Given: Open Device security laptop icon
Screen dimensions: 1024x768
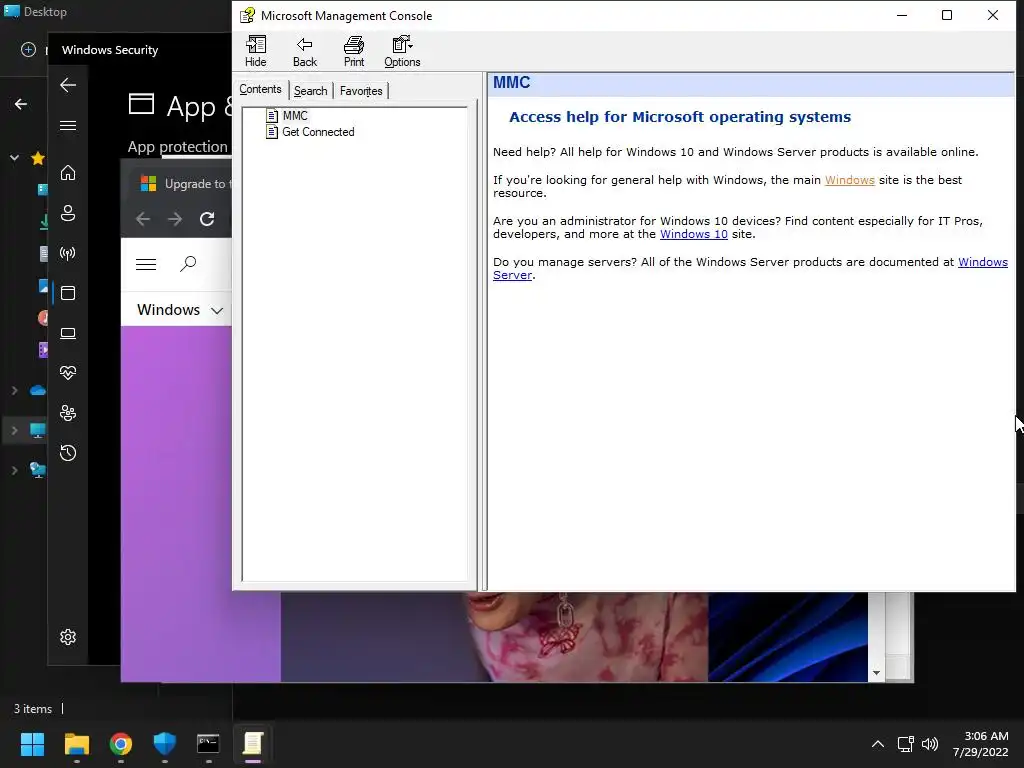Looking at the screenshot, I should 68,333.
